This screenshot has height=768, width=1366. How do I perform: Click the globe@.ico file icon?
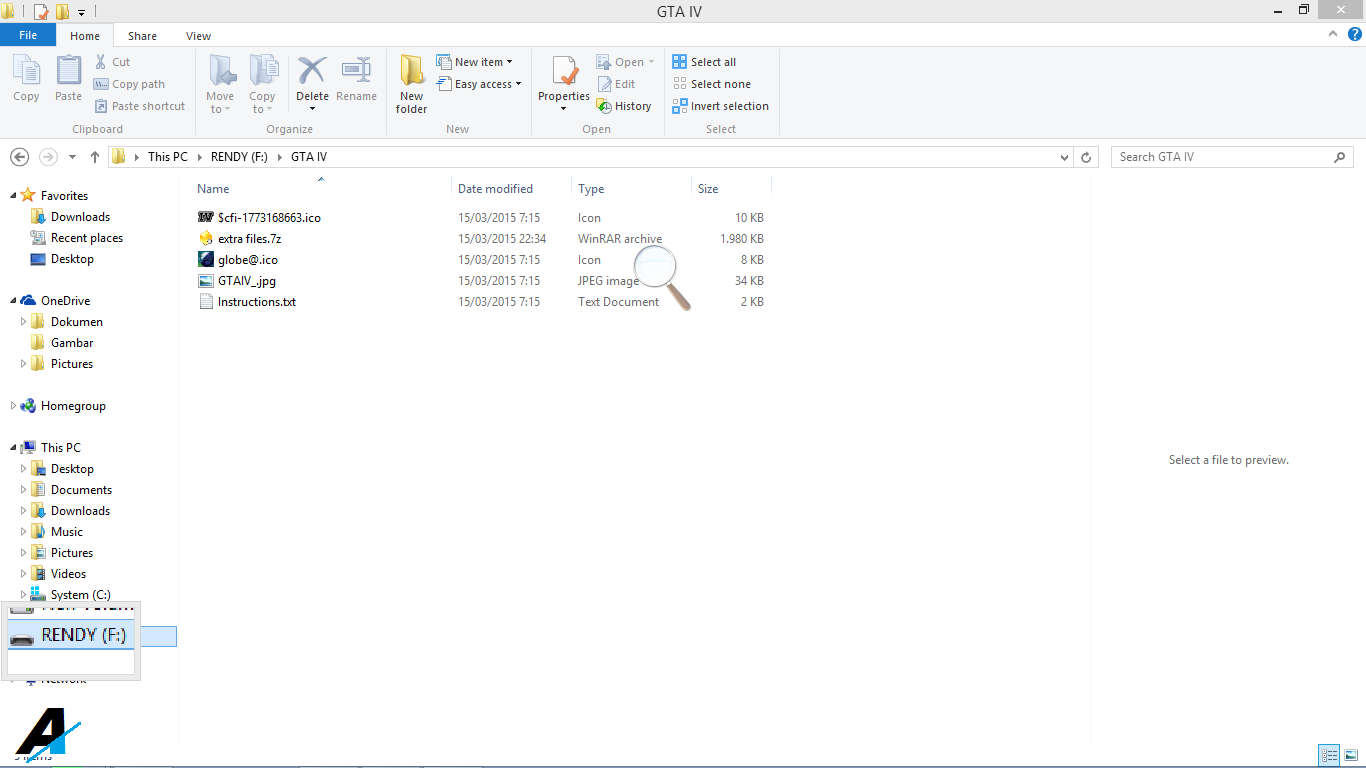206,260
